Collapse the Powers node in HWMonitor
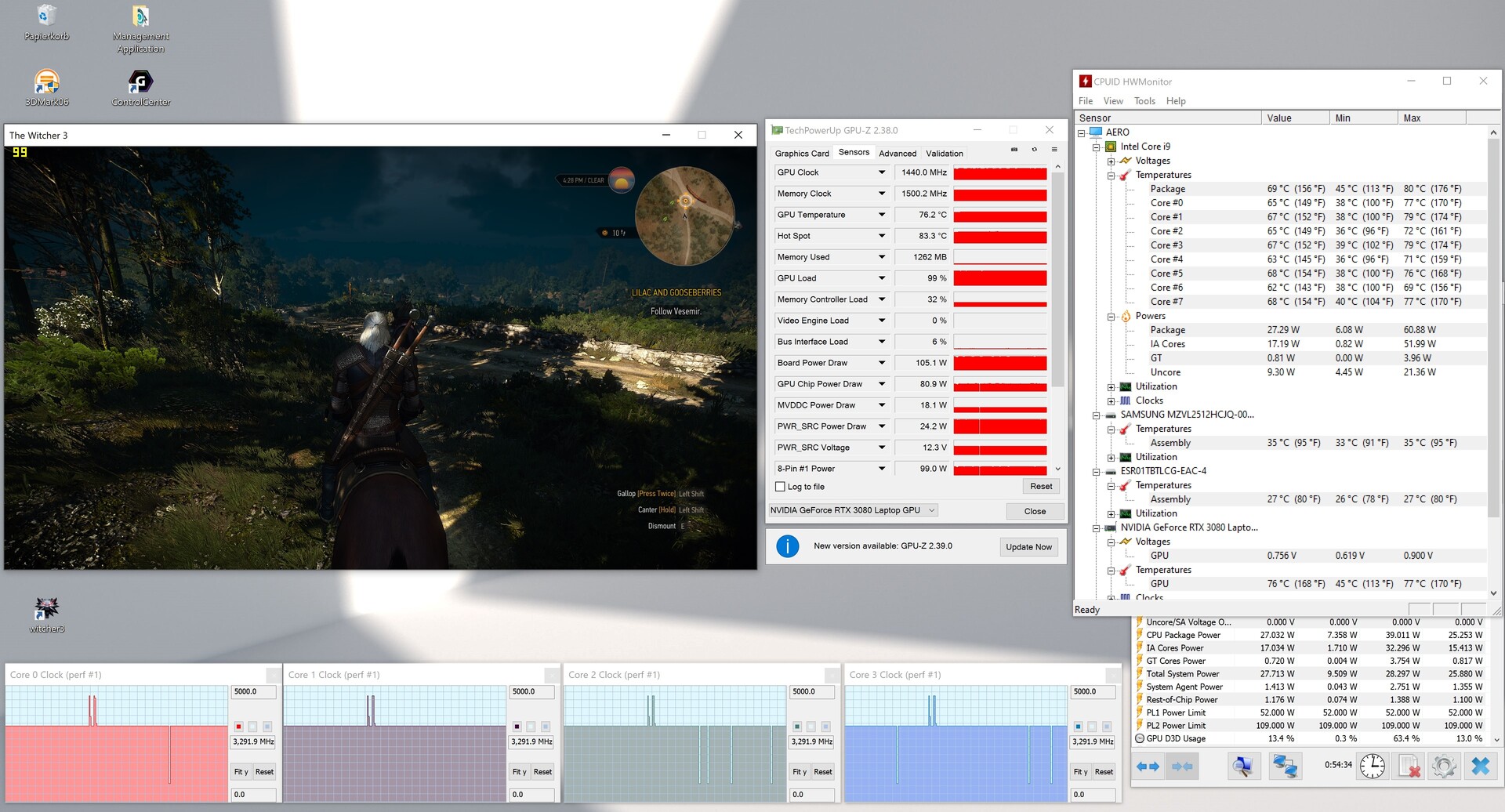 click(x=1111, y=317)
